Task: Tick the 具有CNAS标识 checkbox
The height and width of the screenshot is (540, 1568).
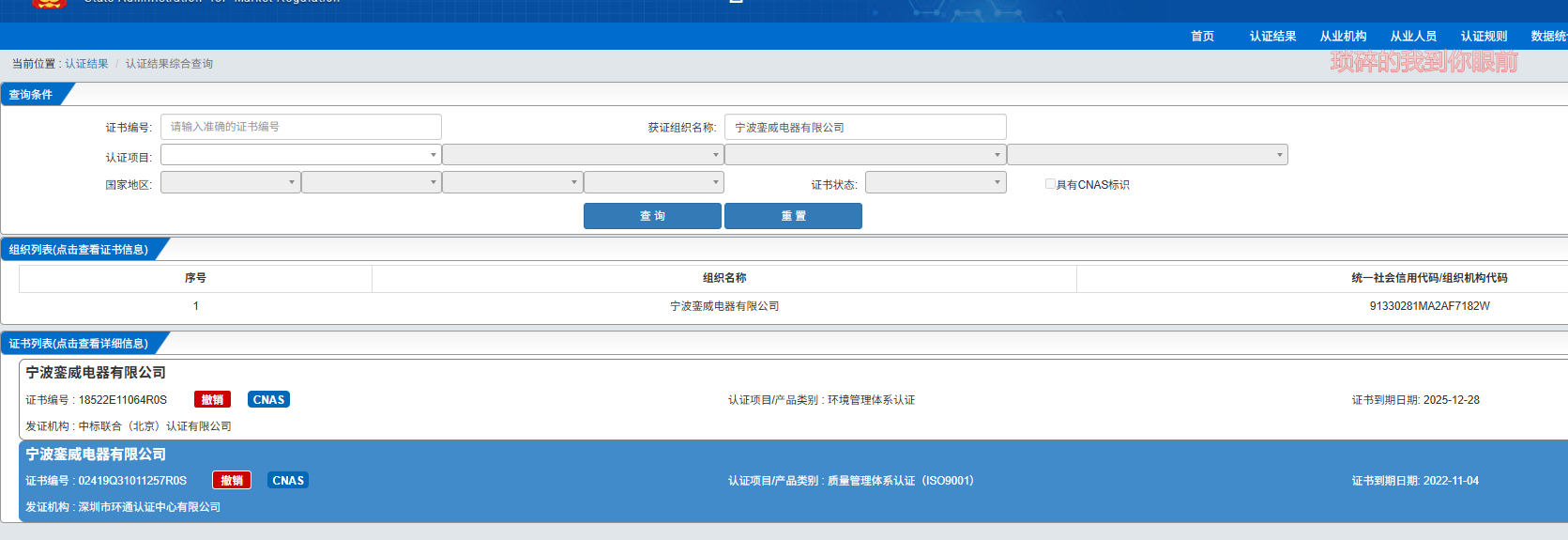Action: [x=1050, y=184]
